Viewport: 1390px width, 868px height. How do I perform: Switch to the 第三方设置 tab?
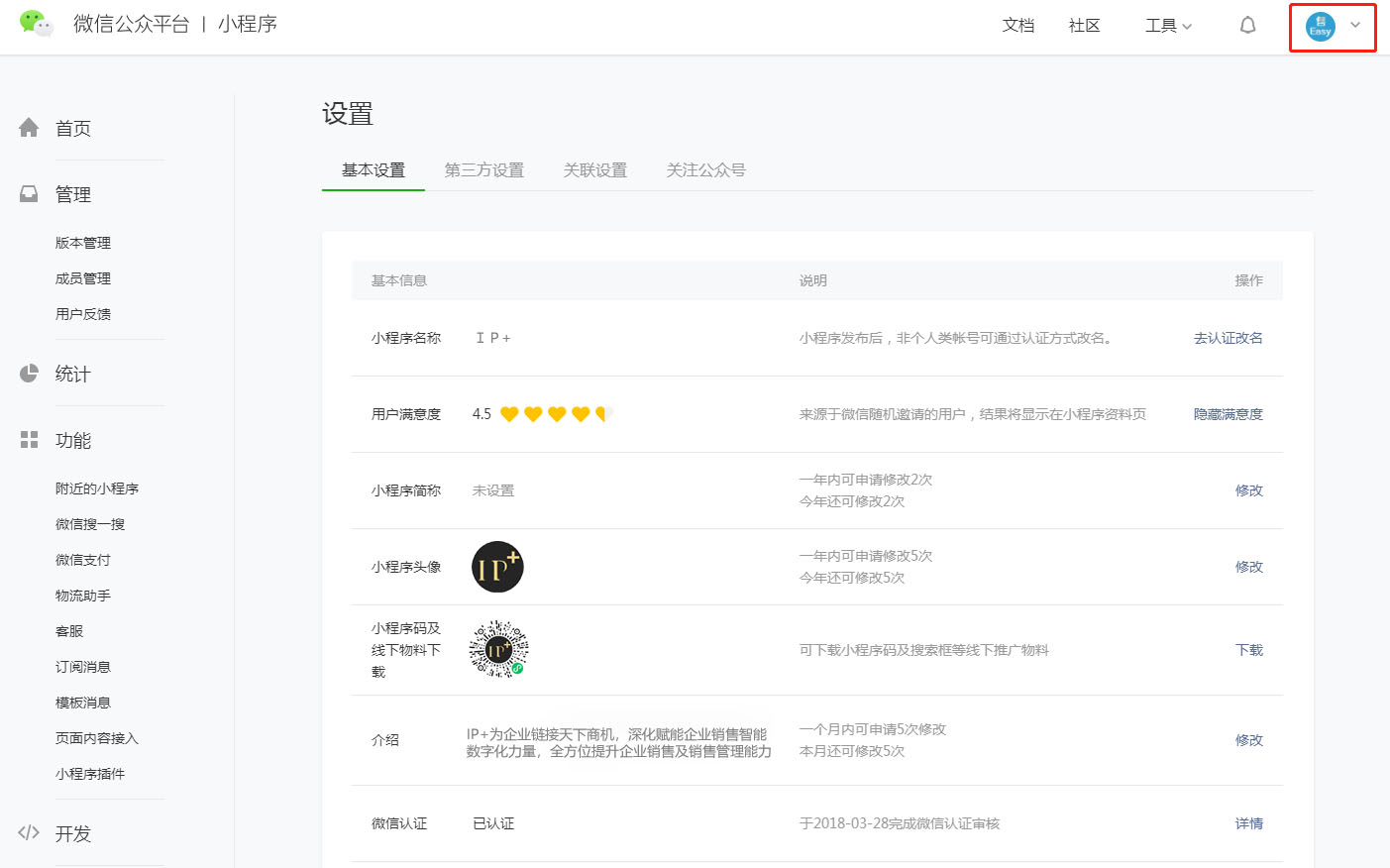pos(483,170)
